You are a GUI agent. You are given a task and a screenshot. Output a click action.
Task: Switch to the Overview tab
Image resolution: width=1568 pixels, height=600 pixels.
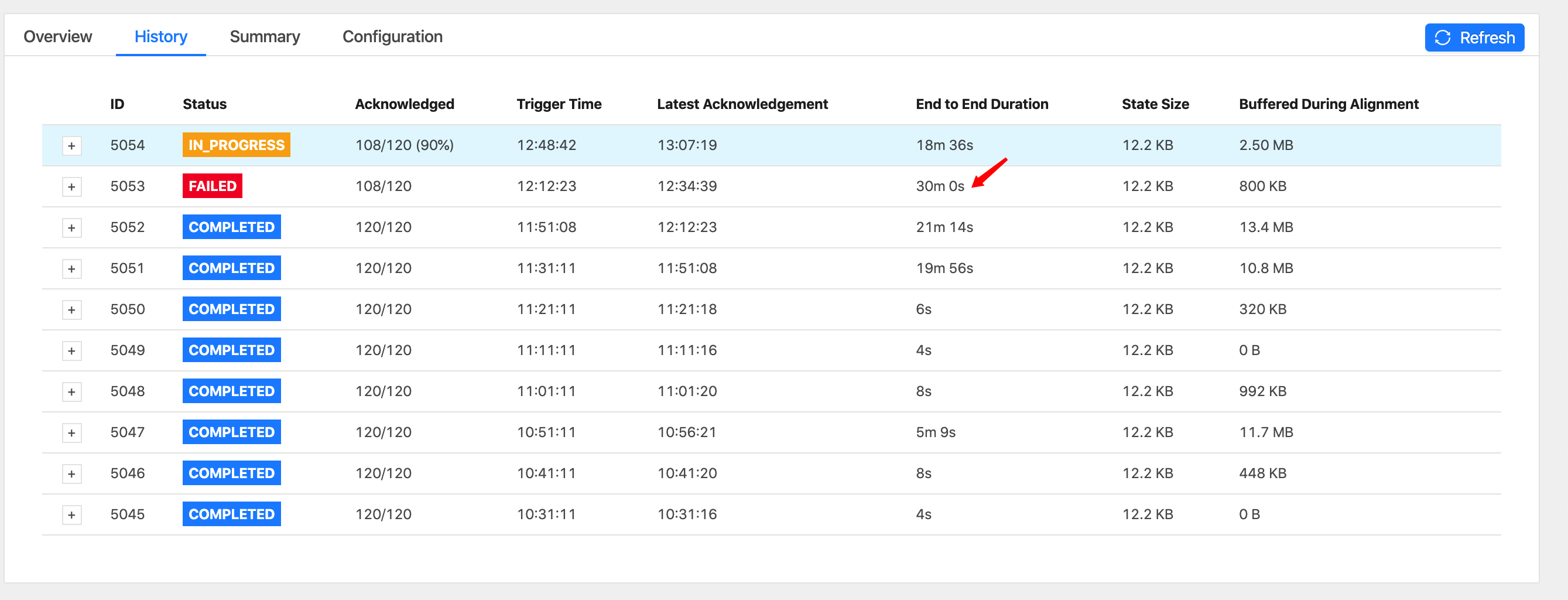coord(57,36)
